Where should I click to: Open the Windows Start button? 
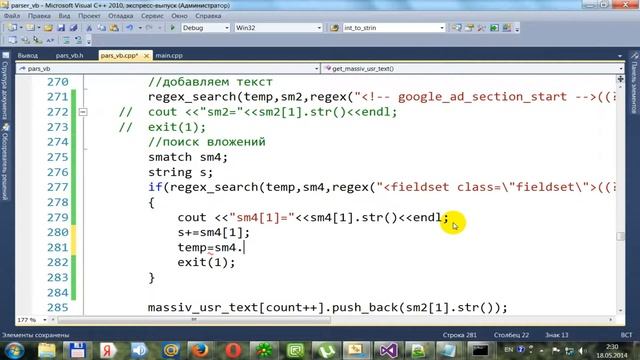point(14,350)
